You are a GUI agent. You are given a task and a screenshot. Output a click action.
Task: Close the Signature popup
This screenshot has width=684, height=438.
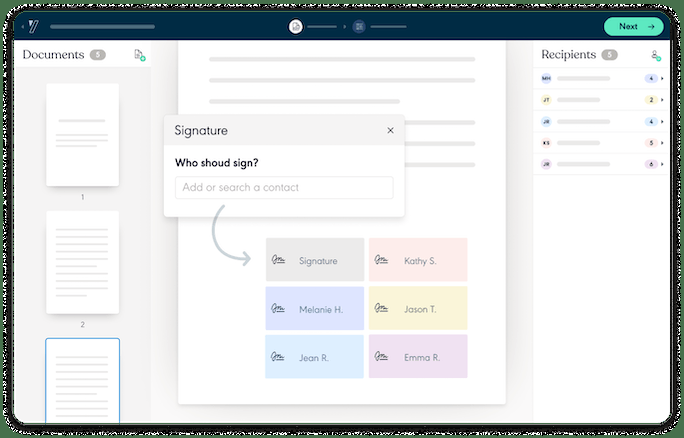pos(390,131)
